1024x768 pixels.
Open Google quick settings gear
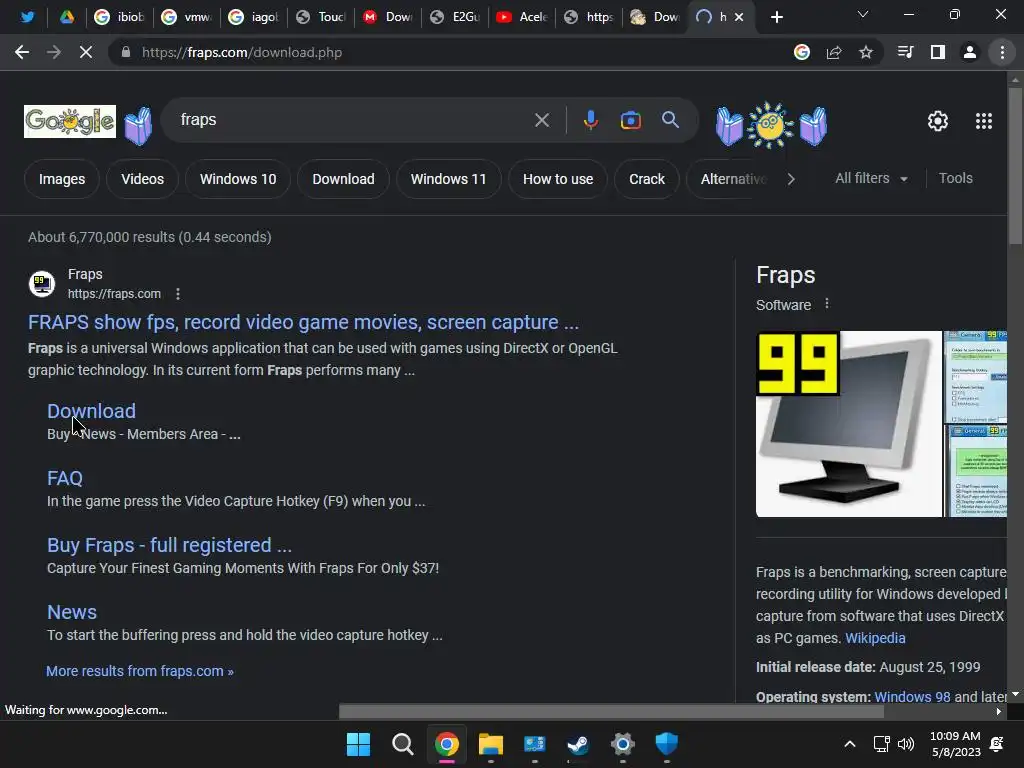(x=938, y=121)
